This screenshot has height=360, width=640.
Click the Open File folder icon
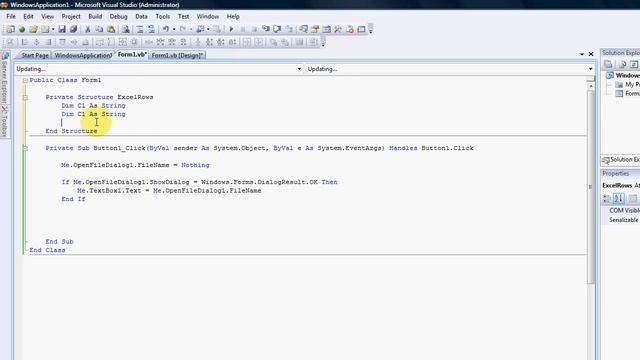(x=33, y=29)
